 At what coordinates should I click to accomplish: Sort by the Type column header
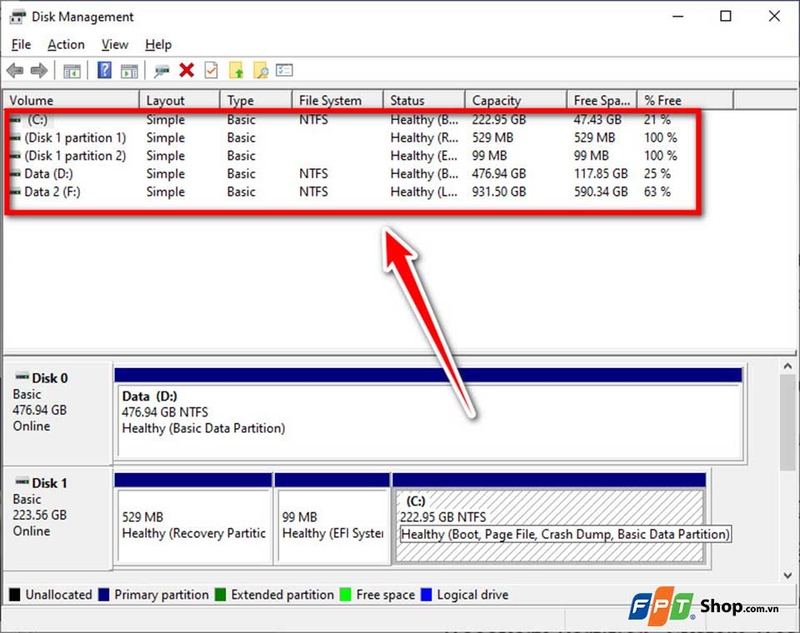tap(256, 100)
